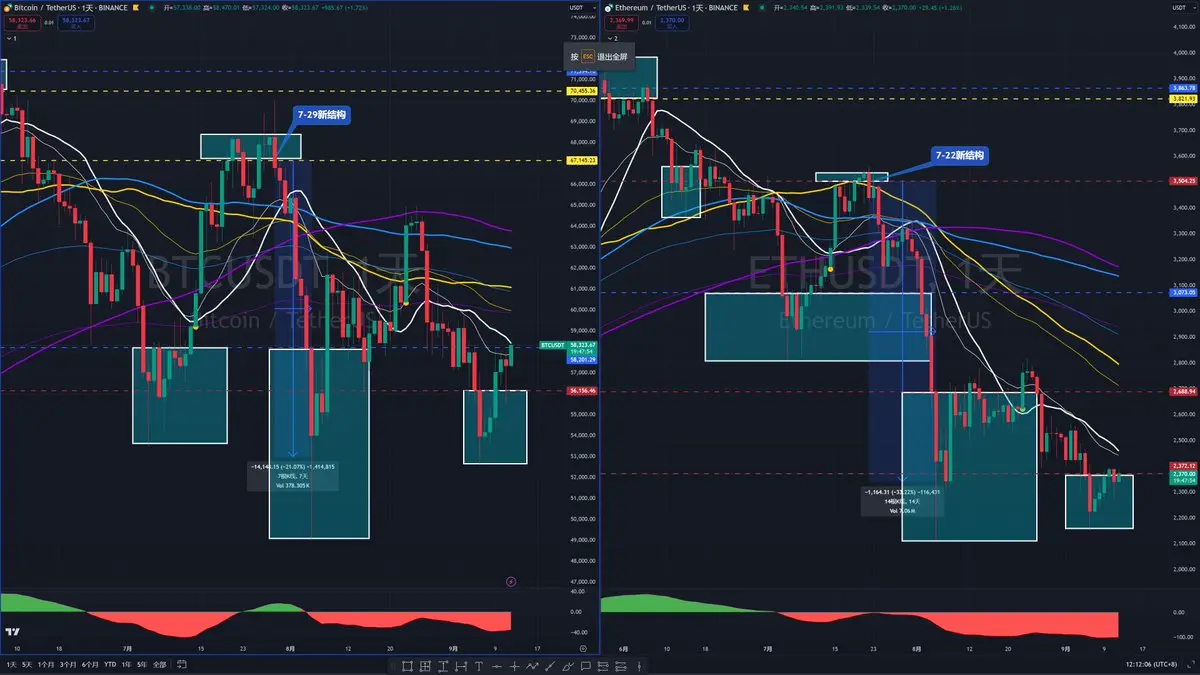Image resolution: width=1200 pixels, height=675 pixels.
Task: Click the red 3,504.25 price label
Action: pyautogui.click(x=1182, y=181)
